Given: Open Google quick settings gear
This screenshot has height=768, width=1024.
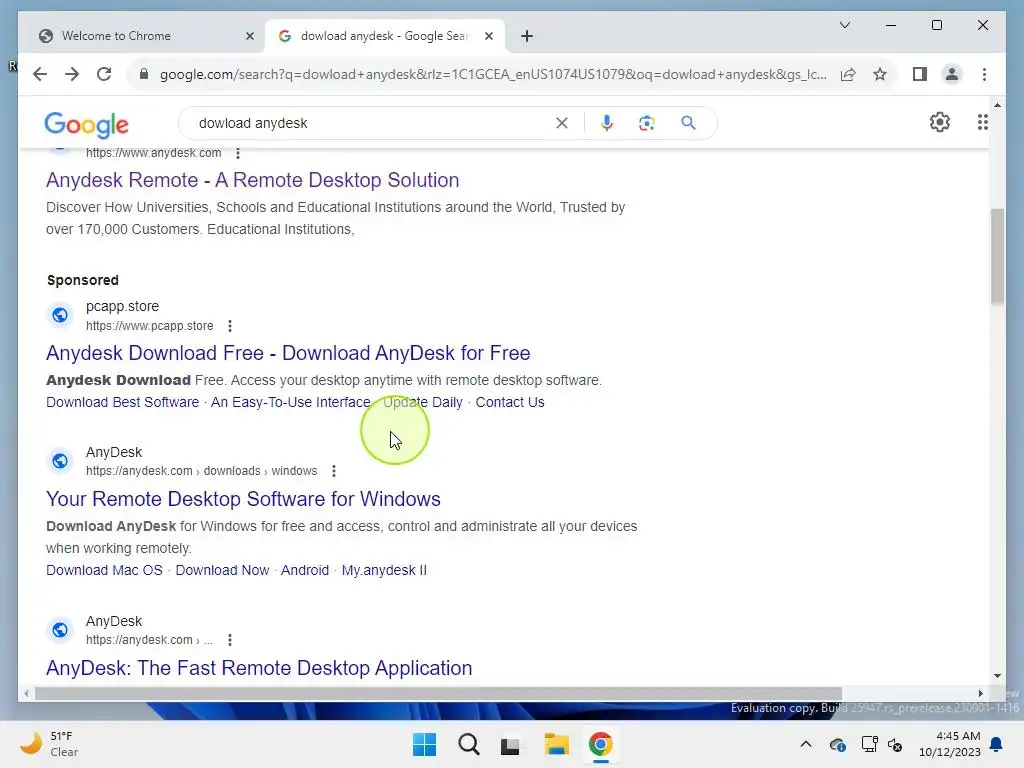Looking at the screenshot, I should (x=940, y=122).
